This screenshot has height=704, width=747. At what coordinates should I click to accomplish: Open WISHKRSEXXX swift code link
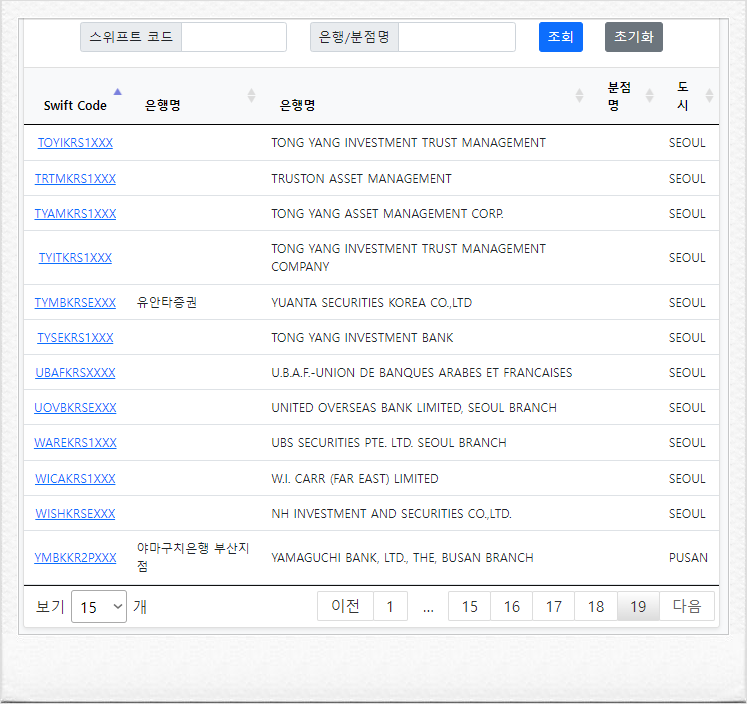point(75,513)
